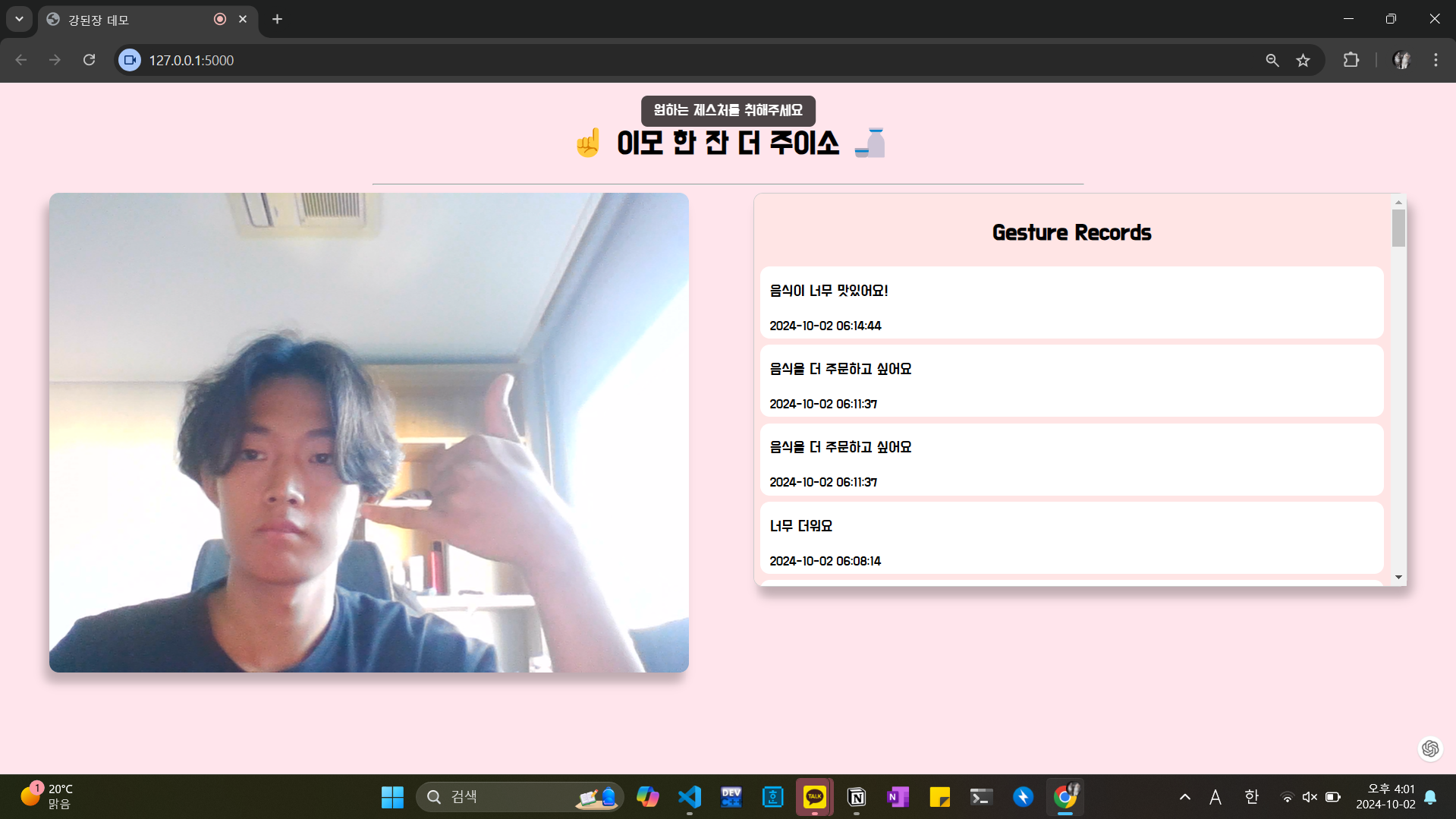Open the weather widget showing 20°C
The image size is (1456, 819).
(47, 796)
